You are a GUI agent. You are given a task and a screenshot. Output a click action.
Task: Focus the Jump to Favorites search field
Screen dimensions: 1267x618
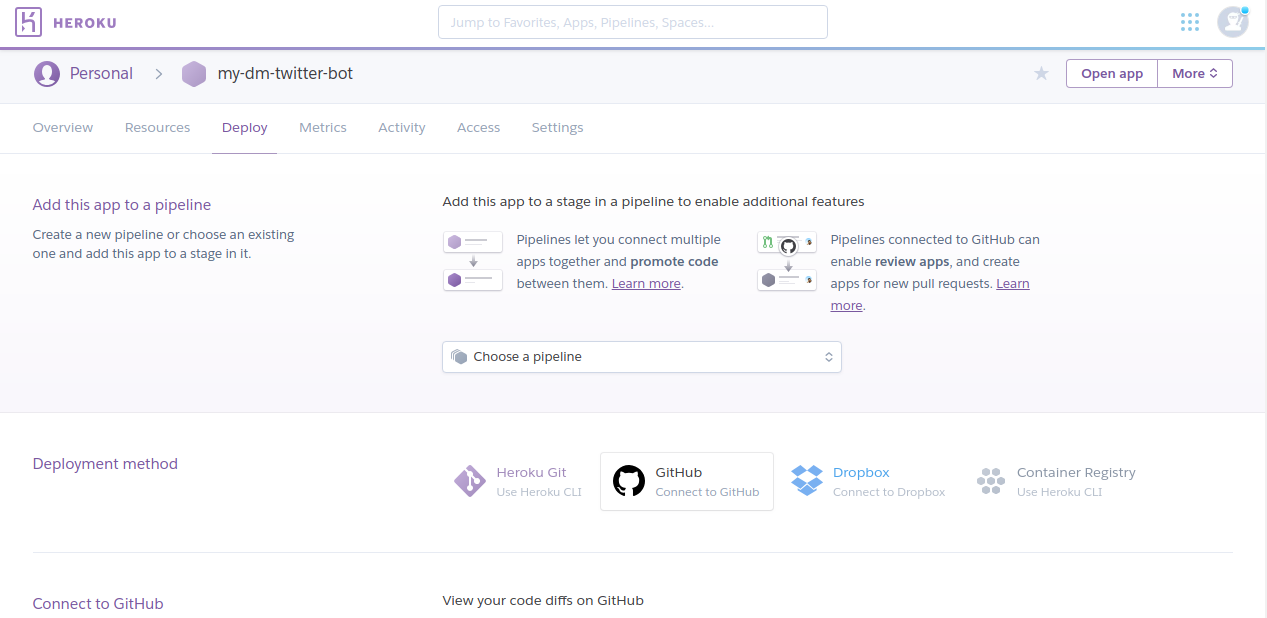point(633,22)
